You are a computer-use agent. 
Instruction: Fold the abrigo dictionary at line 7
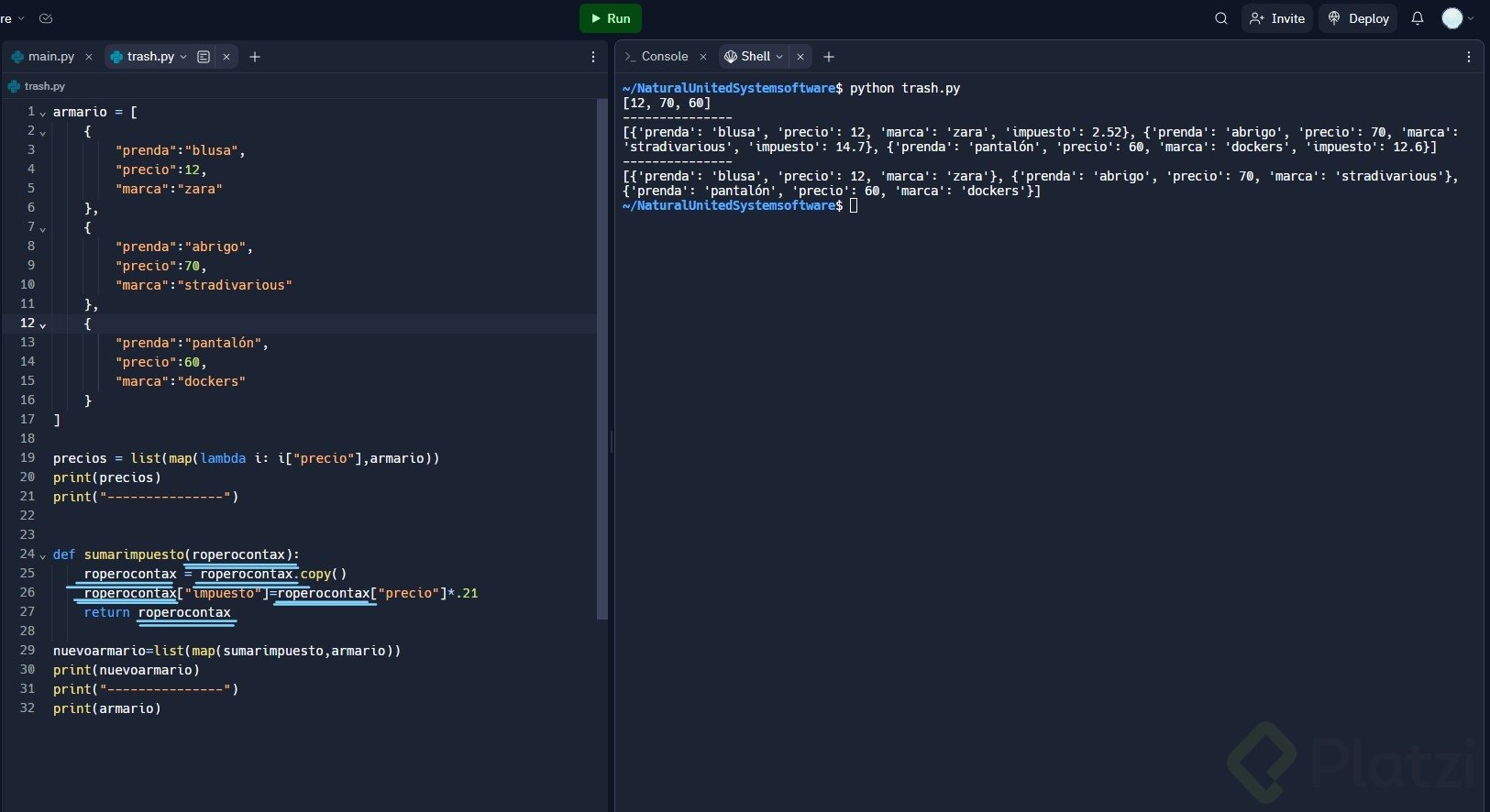click(x=43, y=229)
